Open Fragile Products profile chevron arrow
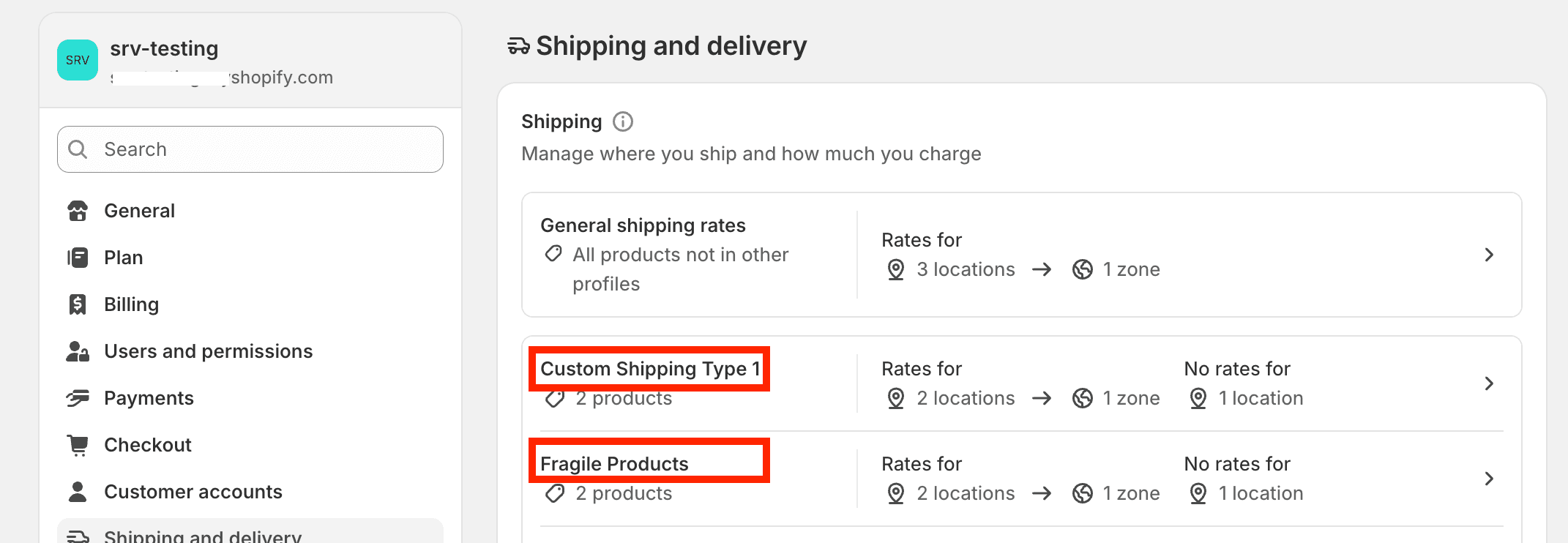1568x543 pixels. [x=1489, y=479]
